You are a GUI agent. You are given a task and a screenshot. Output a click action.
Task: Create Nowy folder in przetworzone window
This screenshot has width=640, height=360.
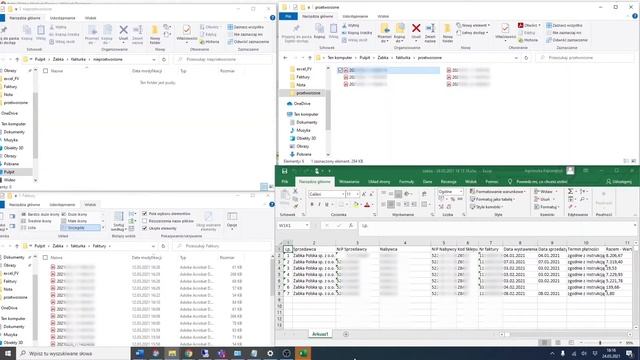[x=447, y=33]
